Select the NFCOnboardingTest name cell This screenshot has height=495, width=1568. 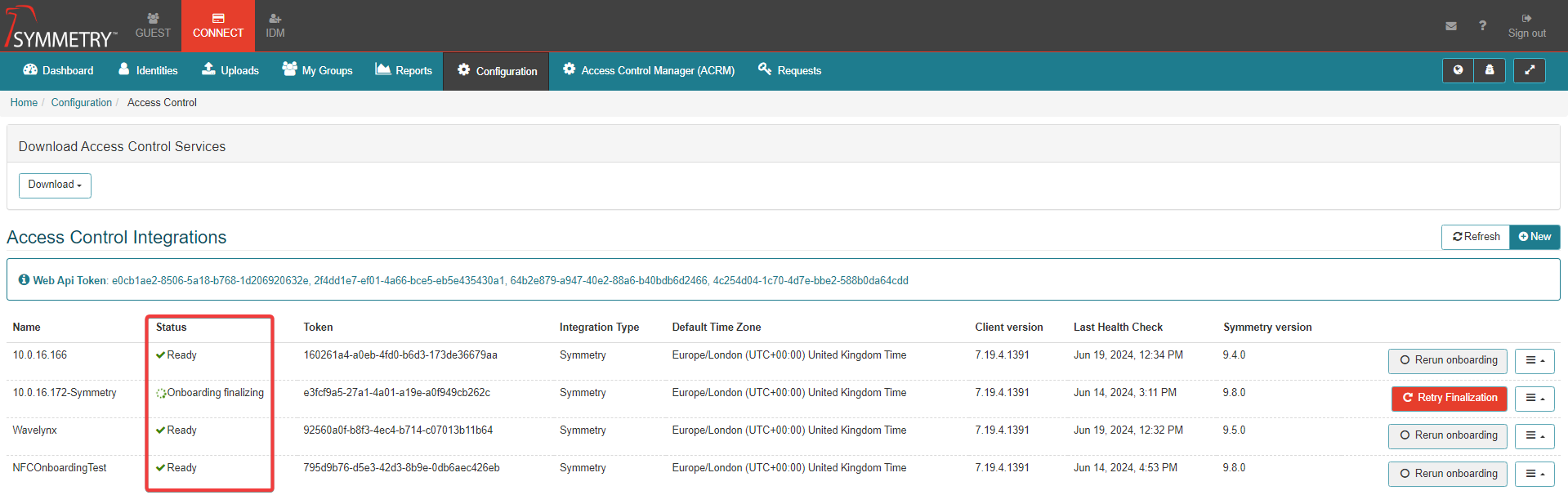tap(60, 468)
